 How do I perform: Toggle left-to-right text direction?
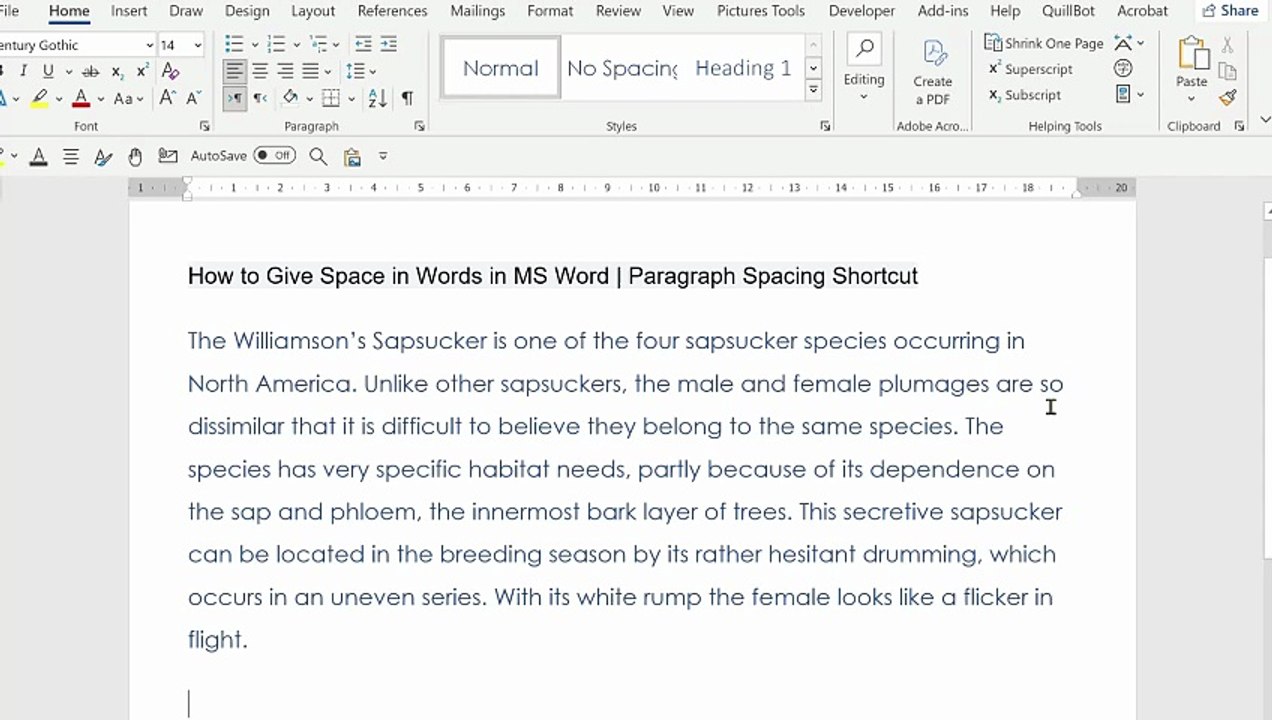click(234, 98)
